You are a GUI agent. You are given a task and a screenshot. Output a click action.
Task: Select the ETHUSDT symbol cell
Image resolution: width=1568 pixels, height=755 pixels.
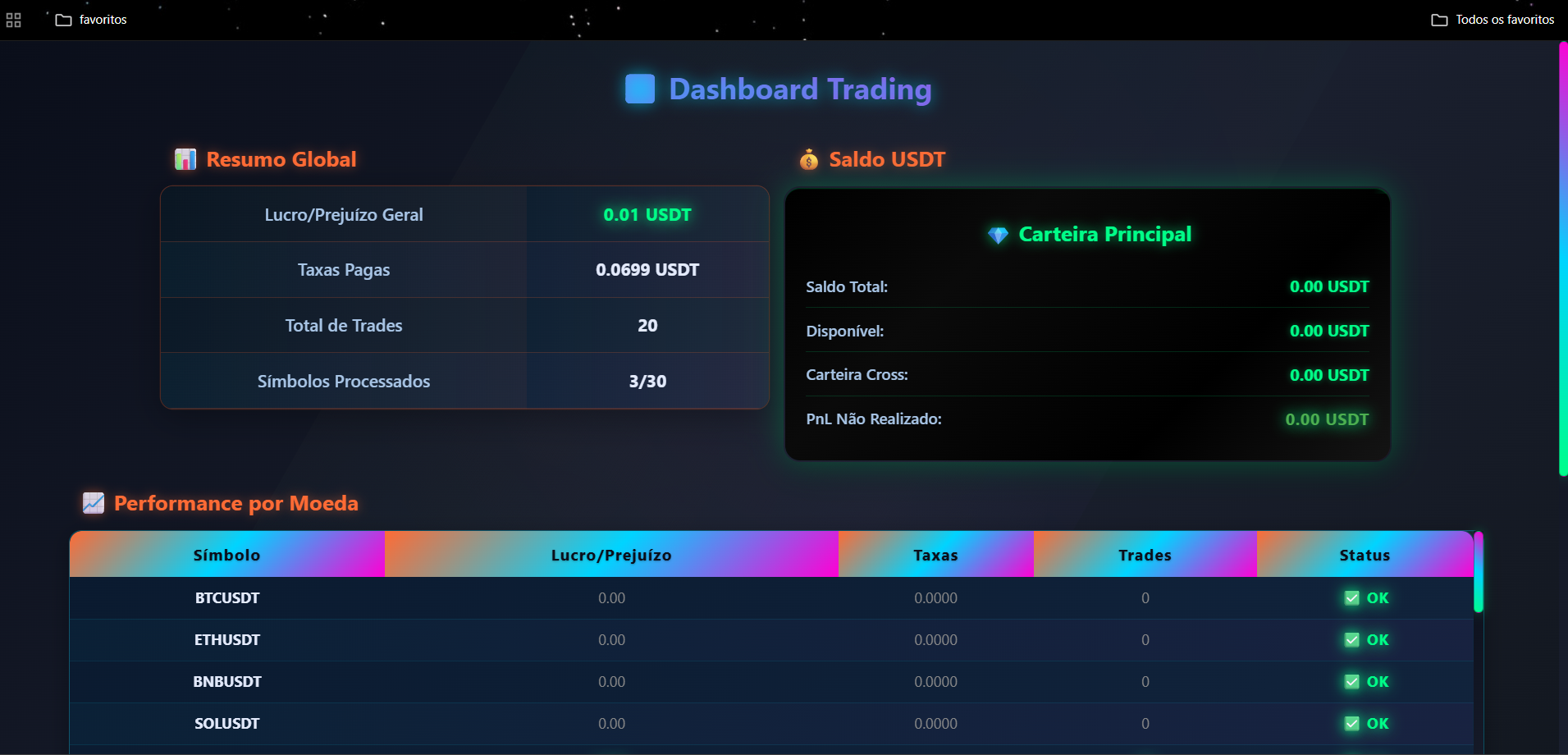coord(227,640)
